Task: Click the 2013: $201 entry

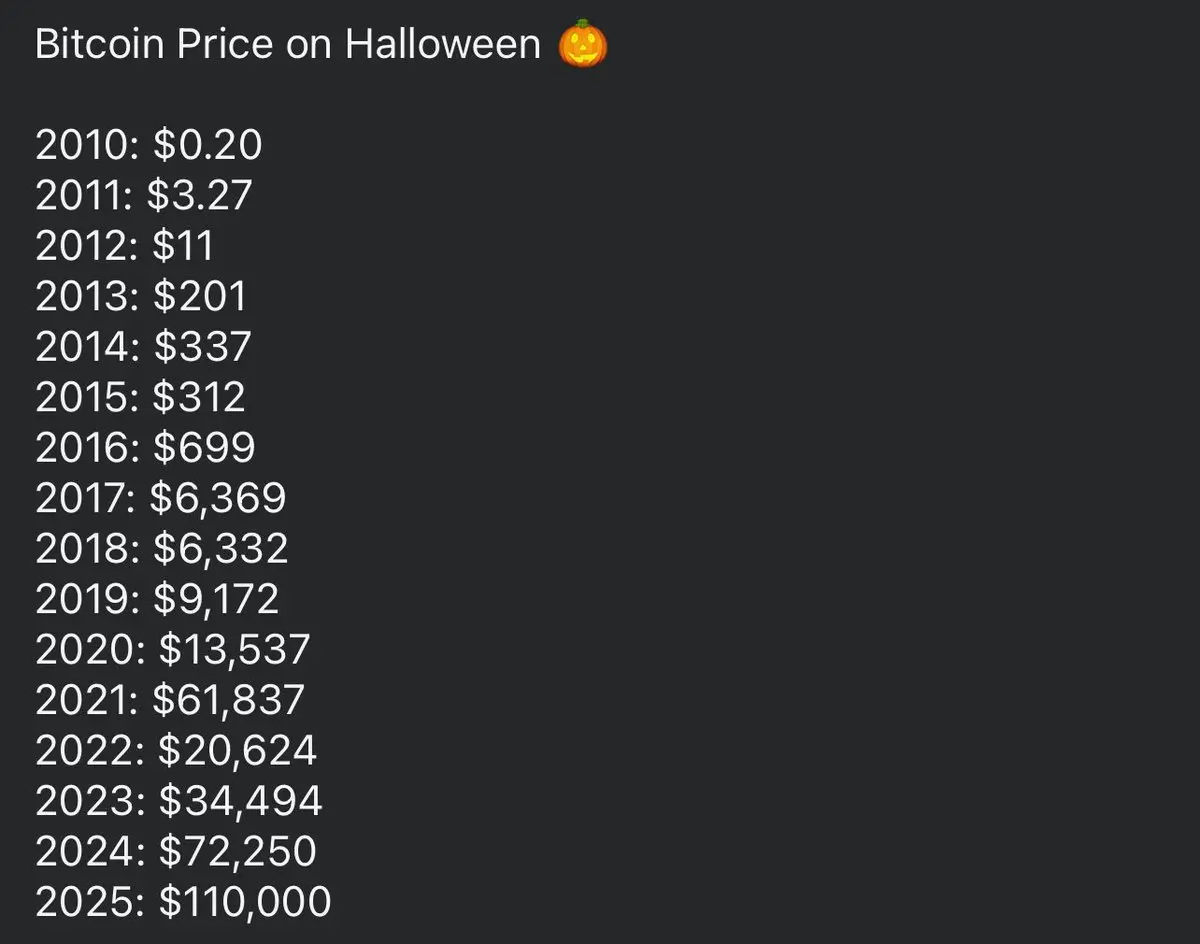Action: click(x=141, y=296)
